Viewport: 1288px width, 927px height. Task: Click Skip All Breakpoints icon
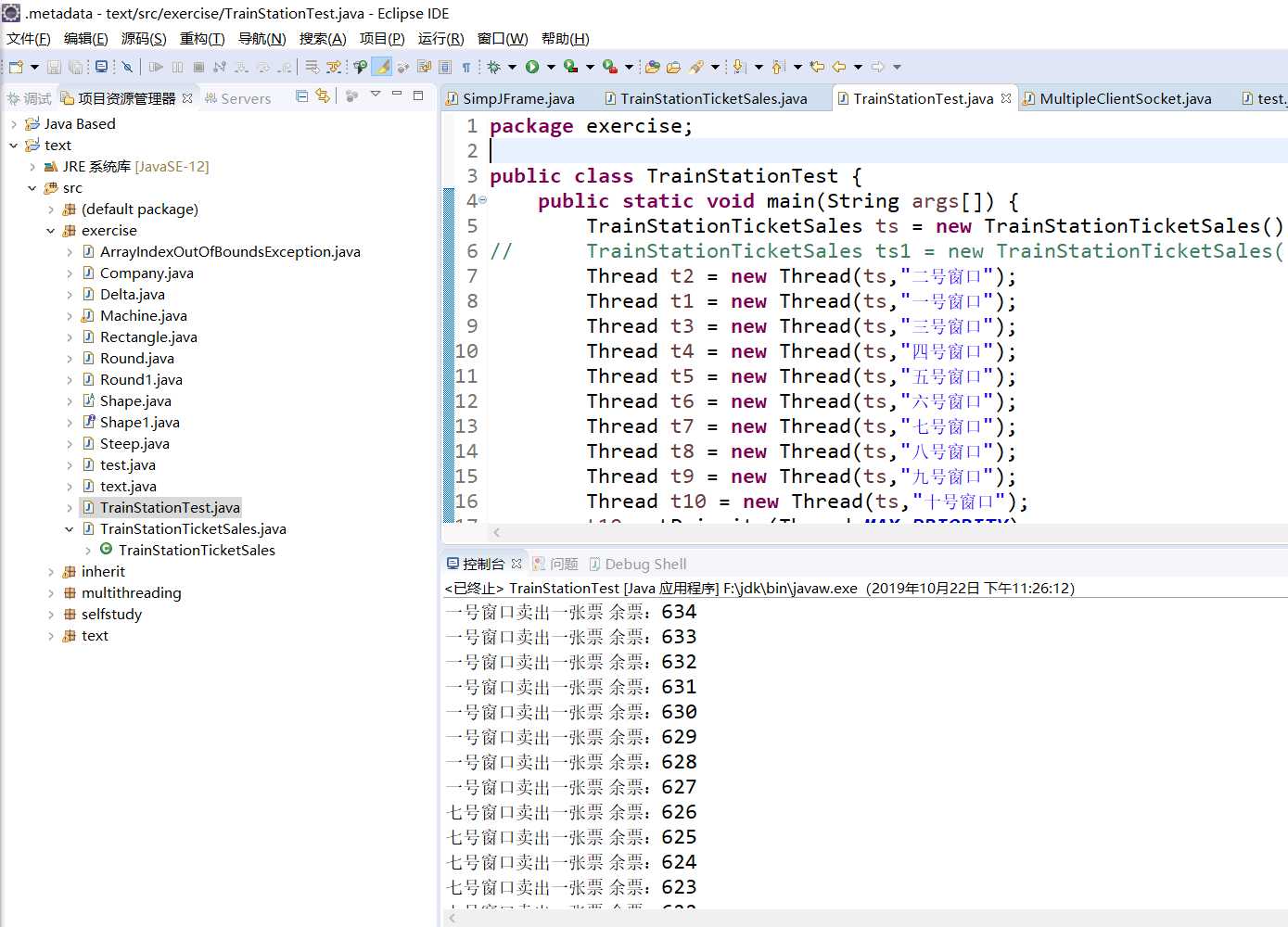[x=127, y=67]
